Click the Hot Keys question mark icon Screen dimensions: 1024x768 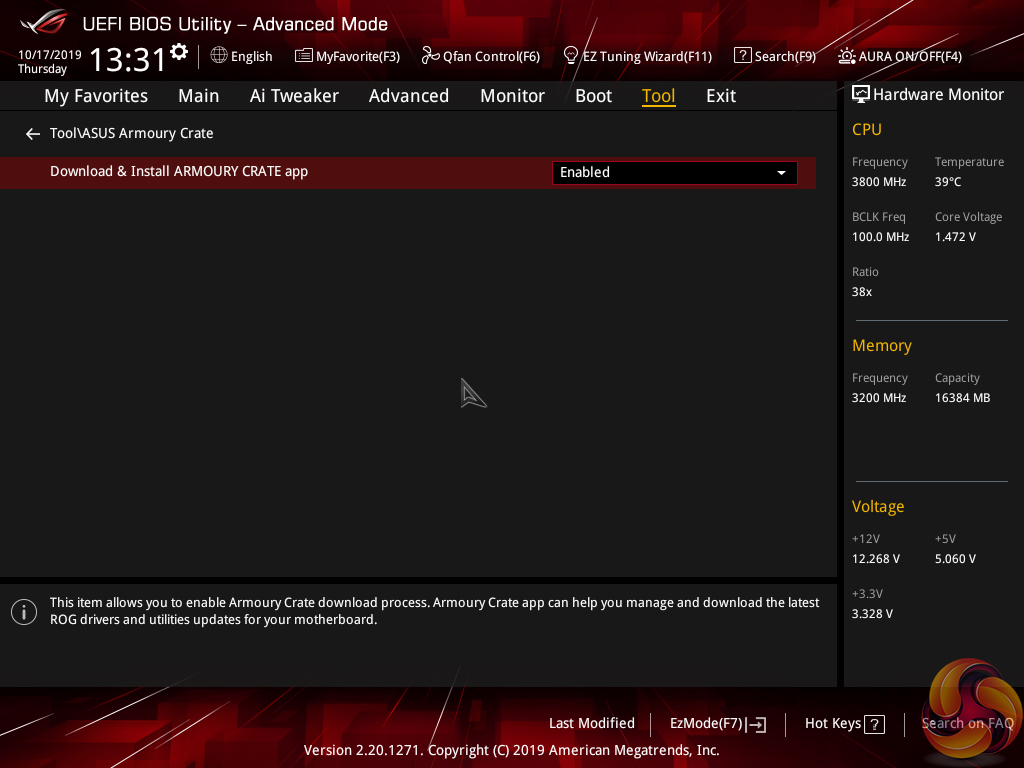874,724
